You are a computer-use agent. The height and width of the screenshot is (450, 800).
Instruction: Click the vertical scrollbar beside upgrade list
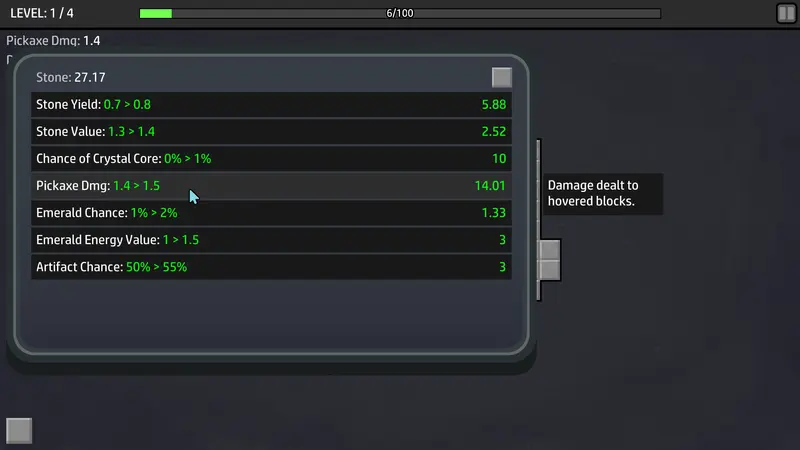538,219
